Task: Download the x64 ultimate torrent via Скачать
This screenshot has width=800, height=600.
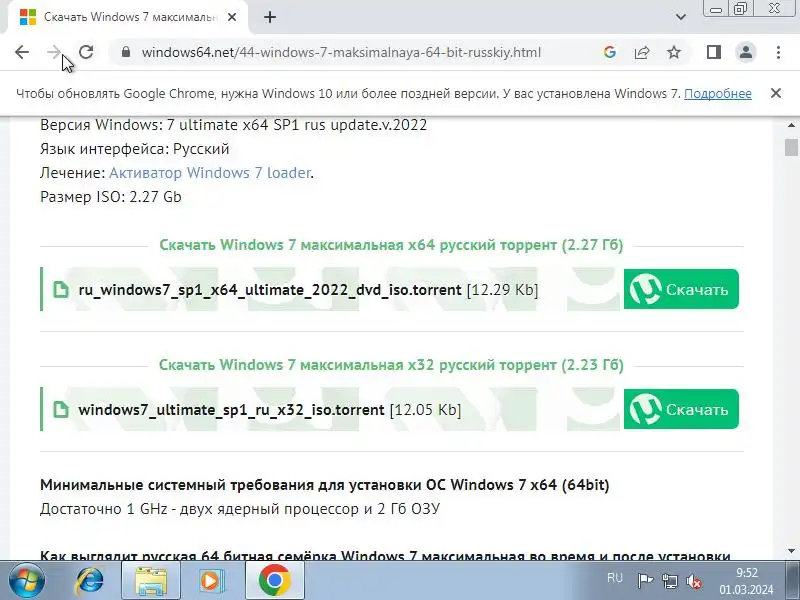Action: click(681, 289)
